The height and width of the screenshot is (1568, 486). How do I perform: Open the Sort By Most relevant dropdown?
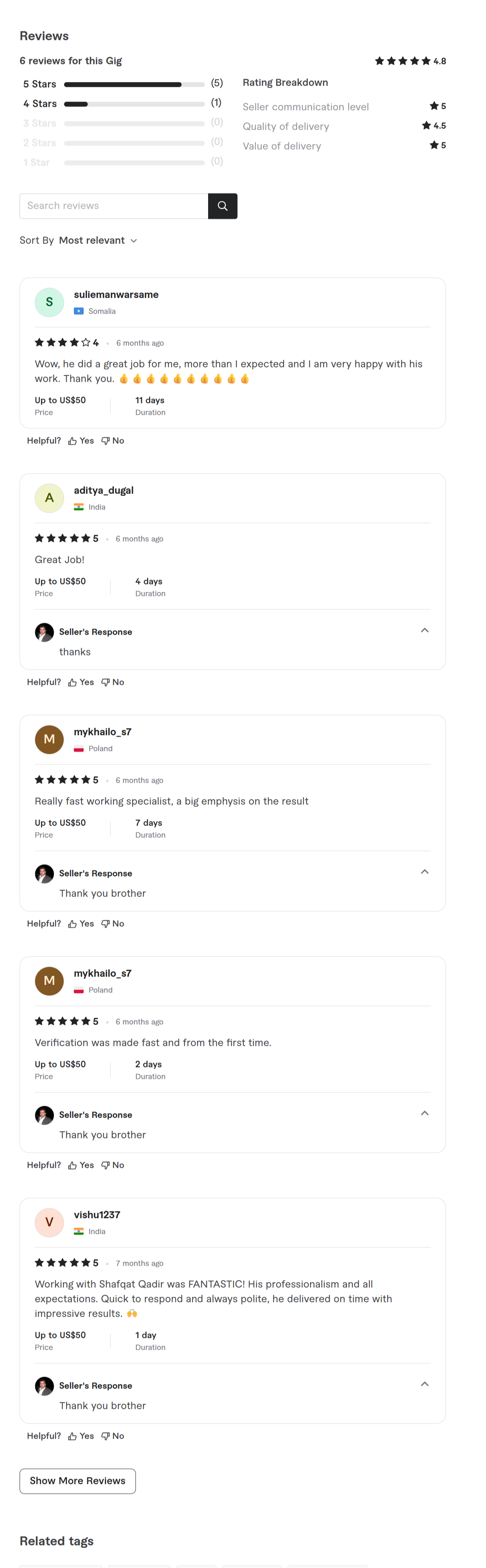(97, 240)
